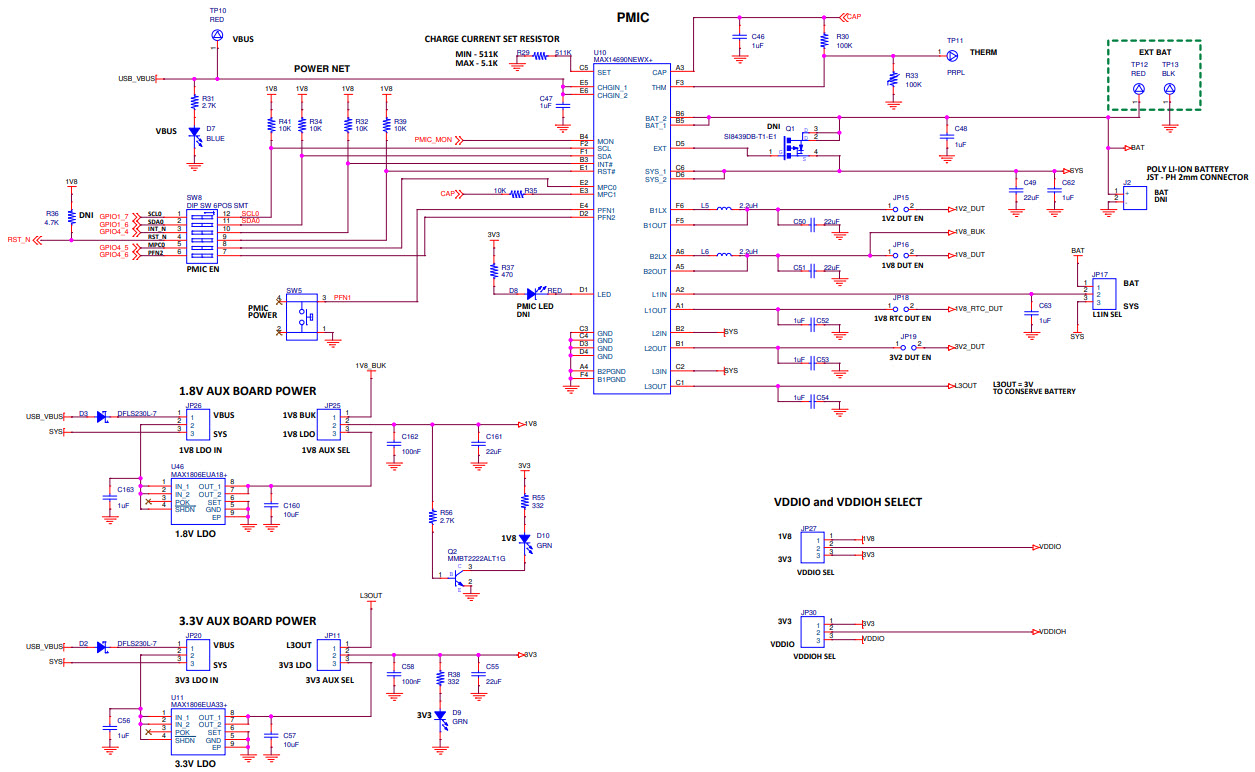Select the PMIC section title
This screenshot has width=1255, height=772.
click(x=634, y=17)
